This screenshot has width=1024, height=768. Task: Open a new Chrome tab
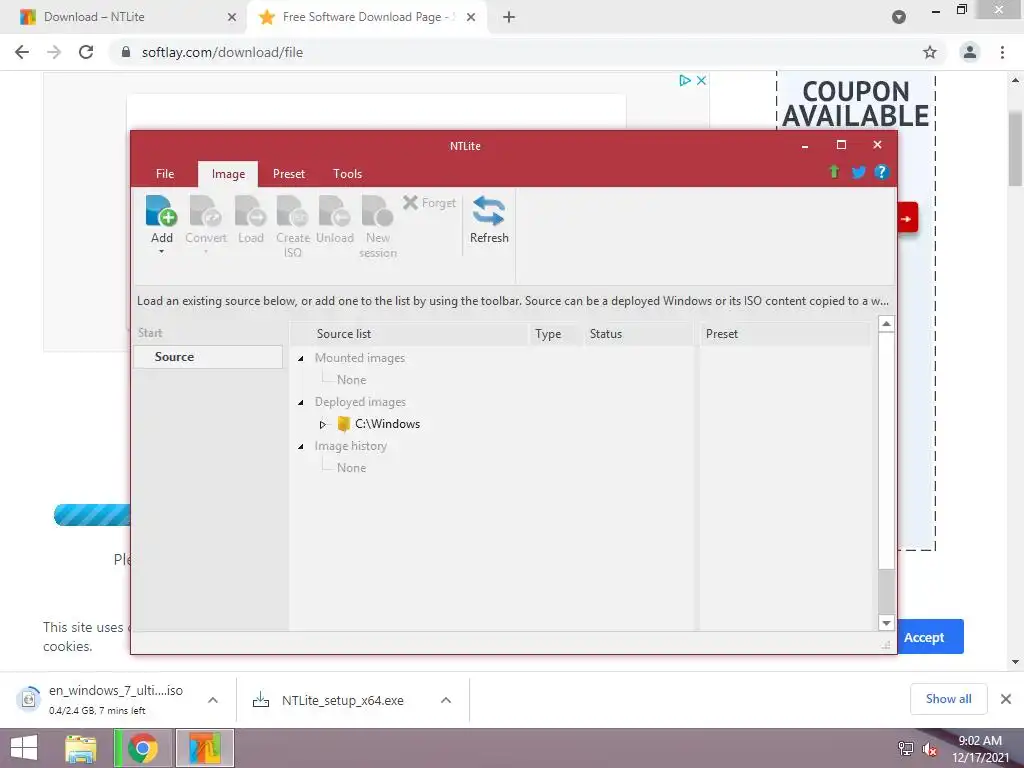point(509,17)
